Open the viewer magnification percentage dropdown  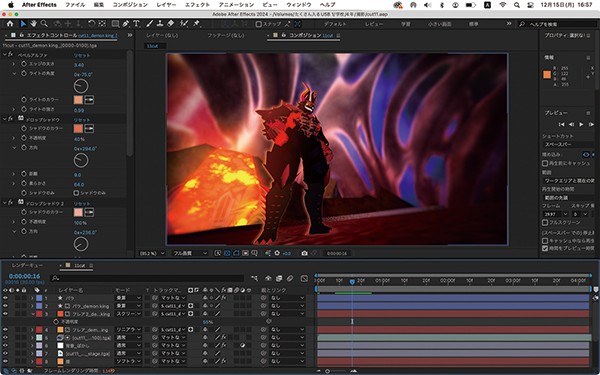(x=152, y=253)
